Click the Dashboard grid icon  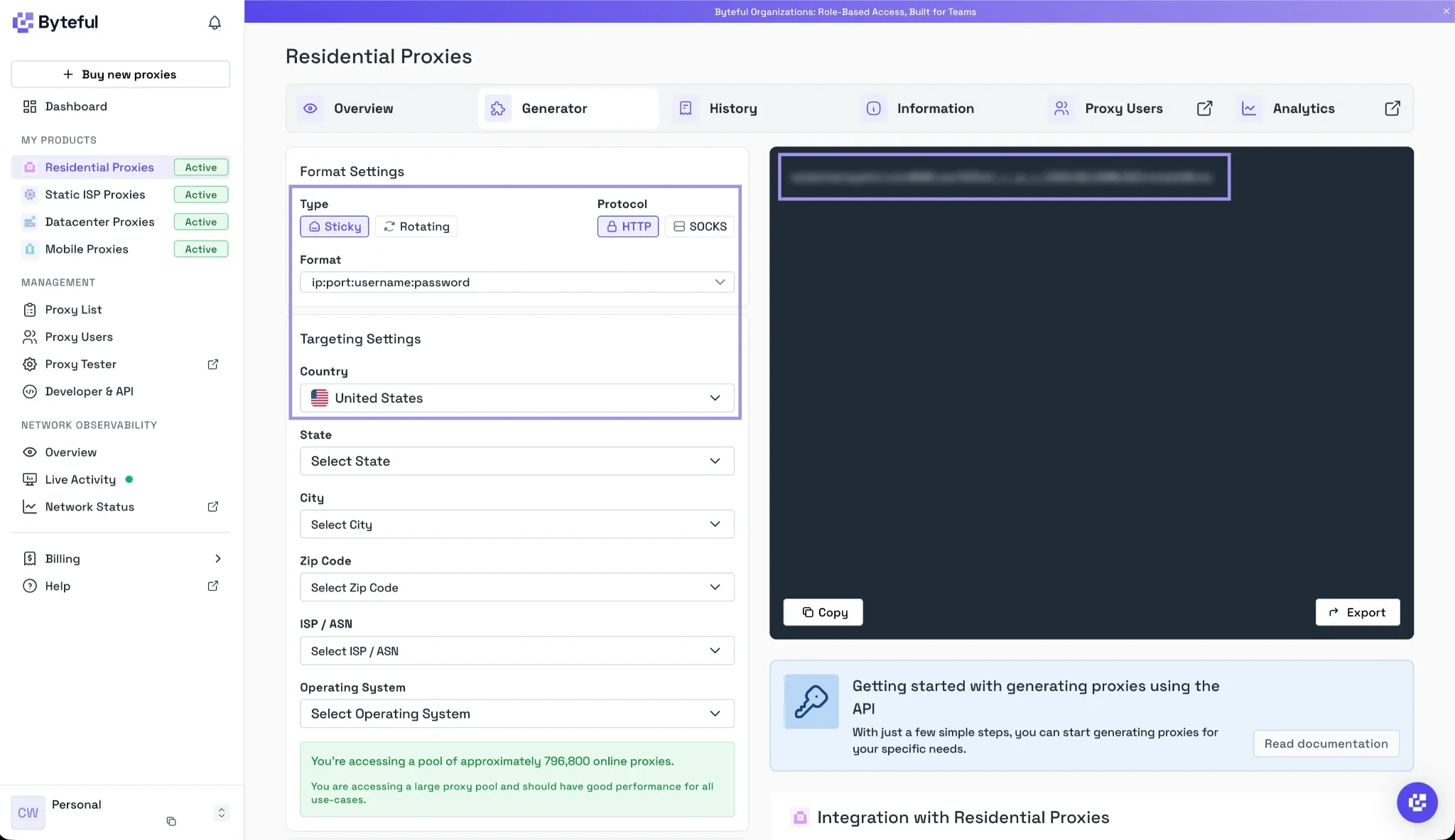pos(29,107)
